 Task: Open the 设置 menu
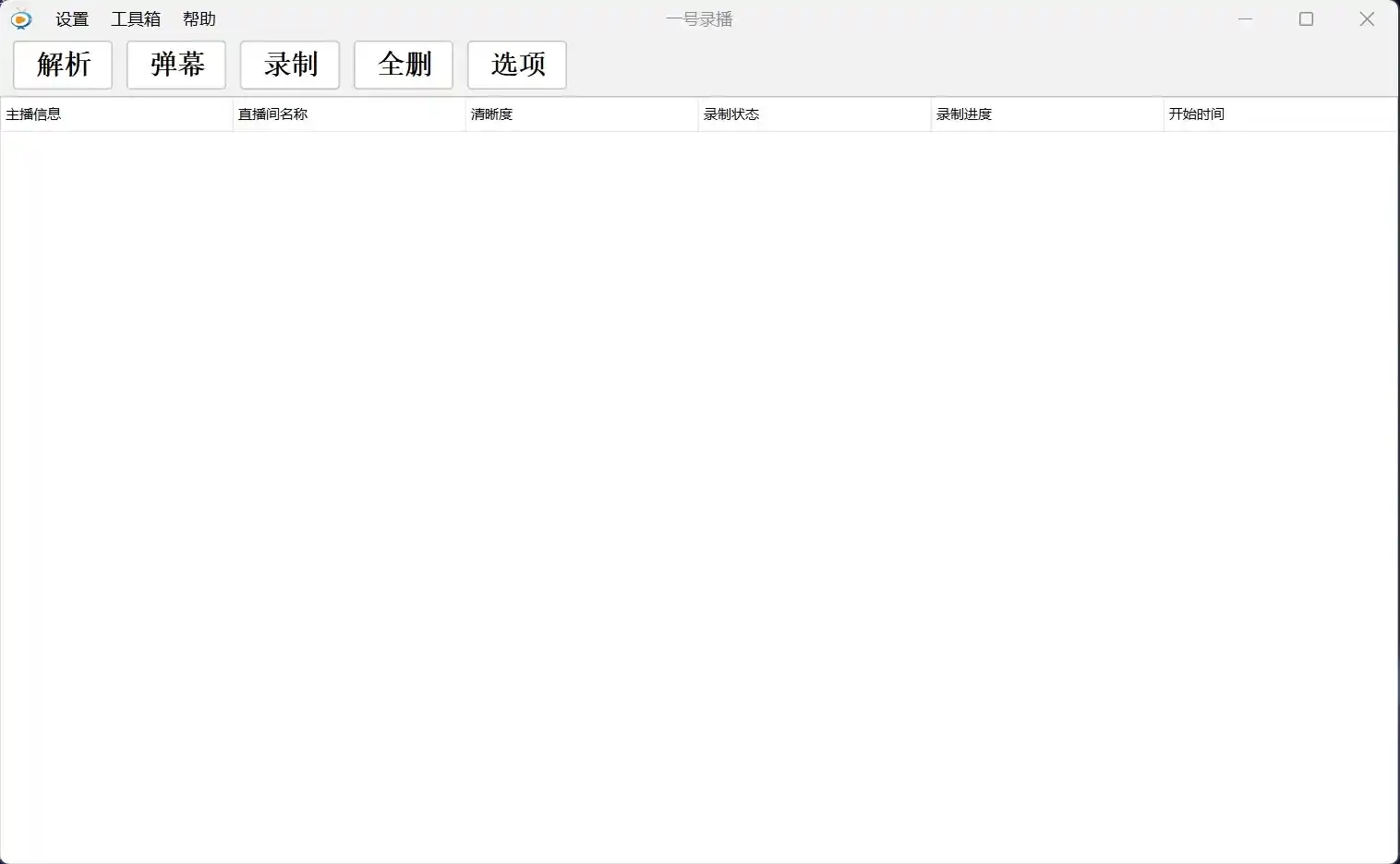tap(72, 19)
